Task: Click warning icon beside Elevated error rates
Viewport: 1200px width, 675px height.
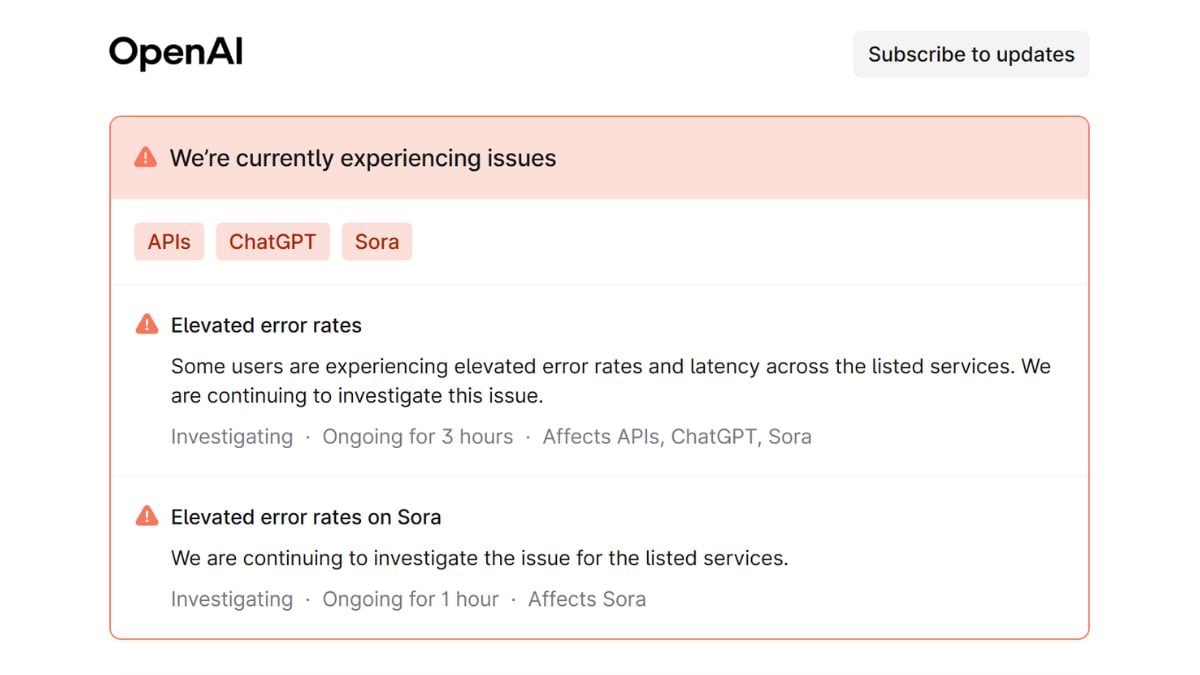Action: [x=147, y=324]
